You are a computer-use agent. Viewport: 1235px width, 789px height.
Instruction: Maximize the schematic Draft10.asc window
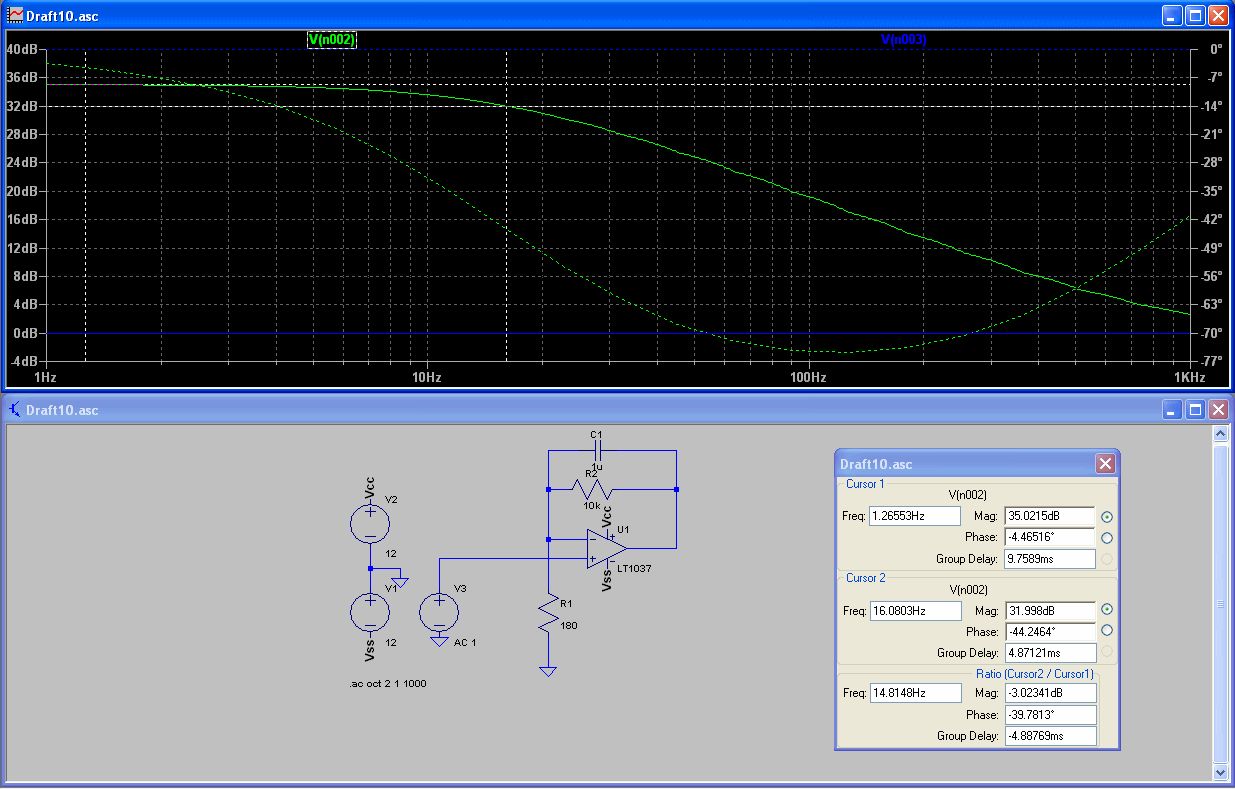pos(1195,410)
